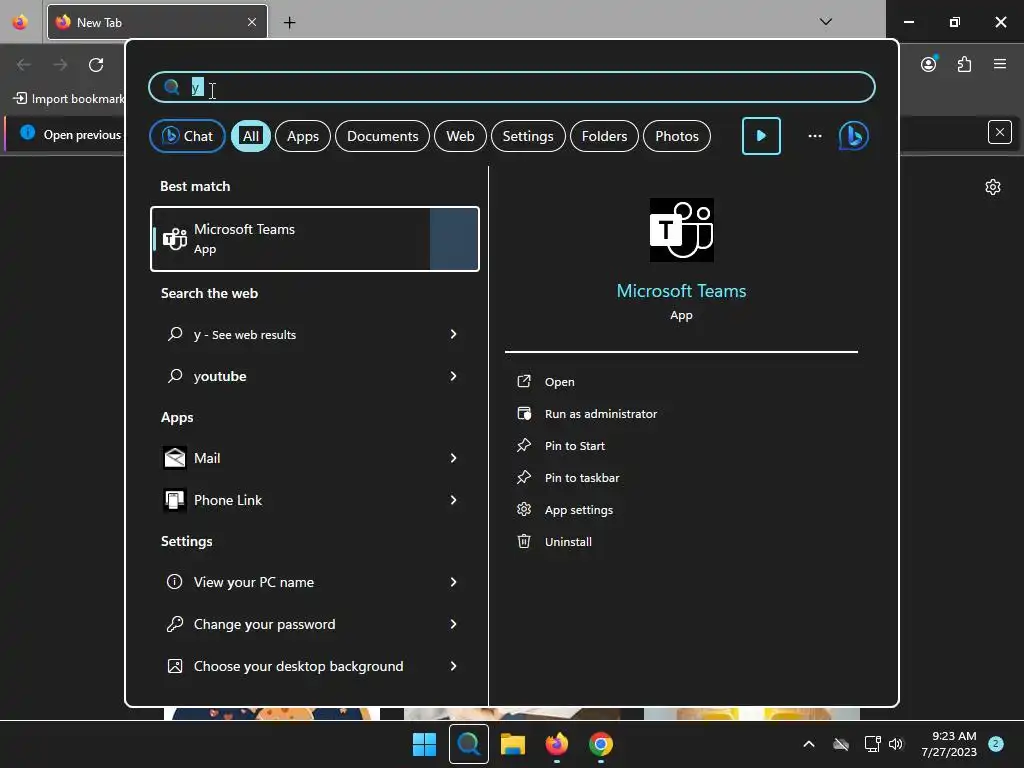Expand Firefox list all tabs dropdown arrow

[825, 22]
